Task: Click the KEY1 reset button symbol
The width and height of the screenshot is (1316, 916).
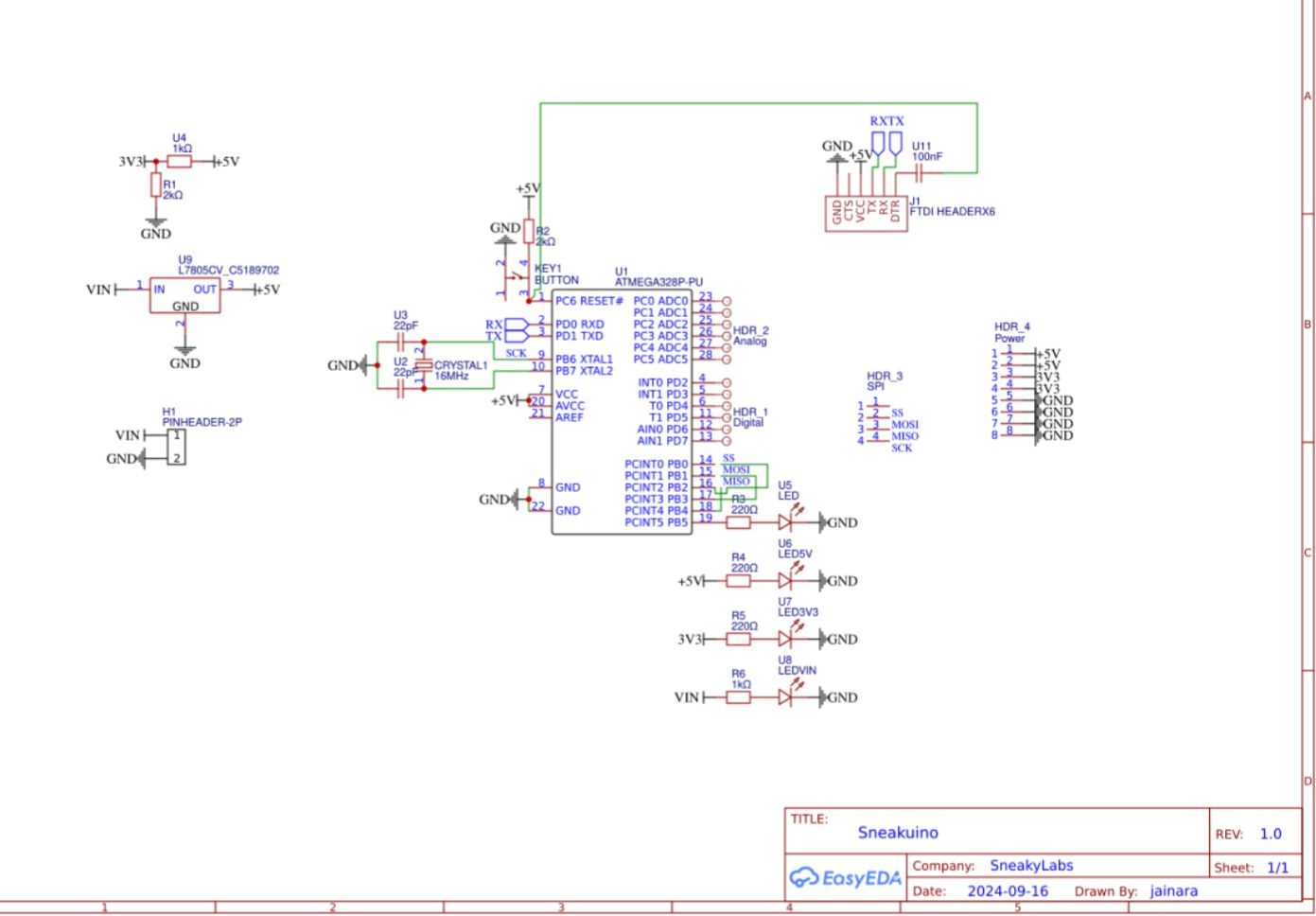Action: pyautogui.click(x=514, y=278)
